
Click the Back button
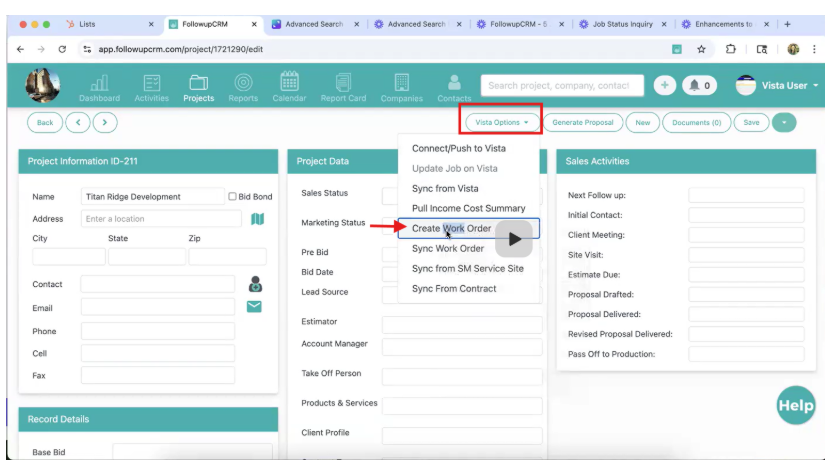point(45,123)
